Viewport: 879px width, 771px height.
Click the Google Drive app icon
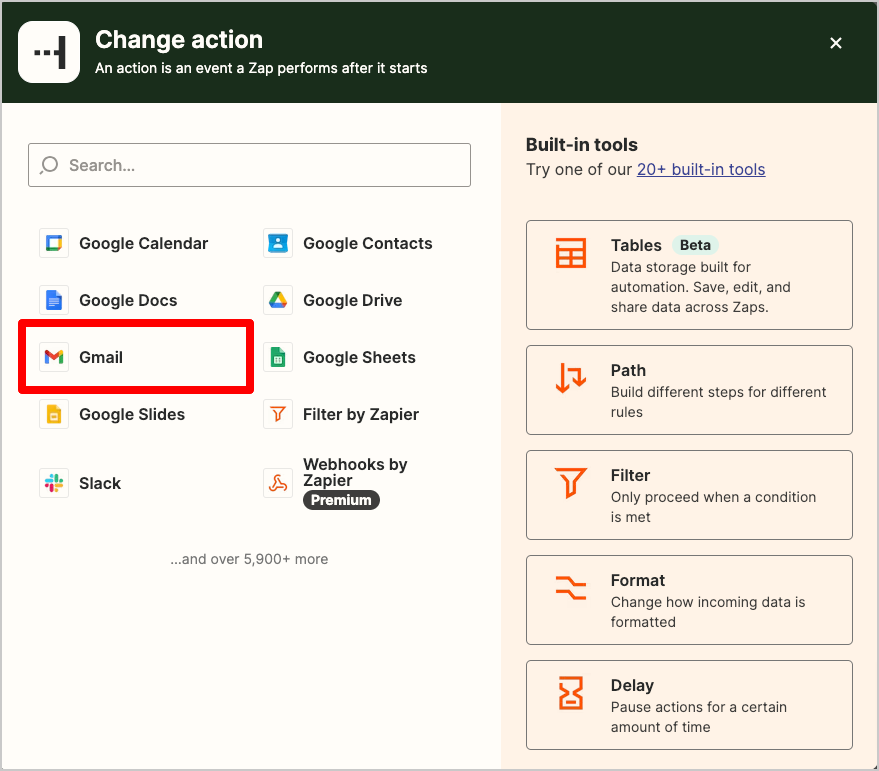point(278,300)
